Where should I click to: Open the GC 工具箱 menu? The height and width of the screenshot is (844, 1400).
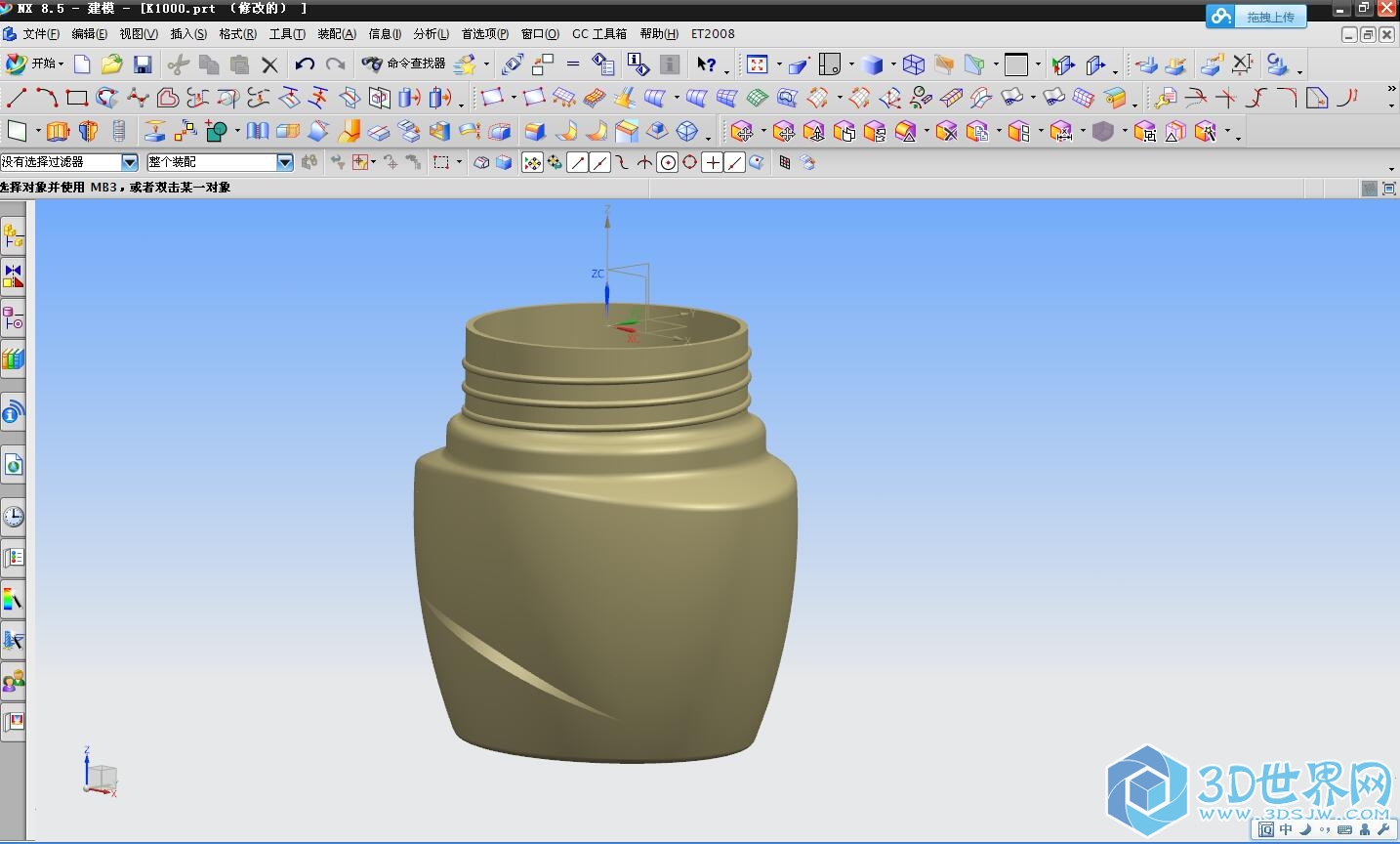coord(599,34)
